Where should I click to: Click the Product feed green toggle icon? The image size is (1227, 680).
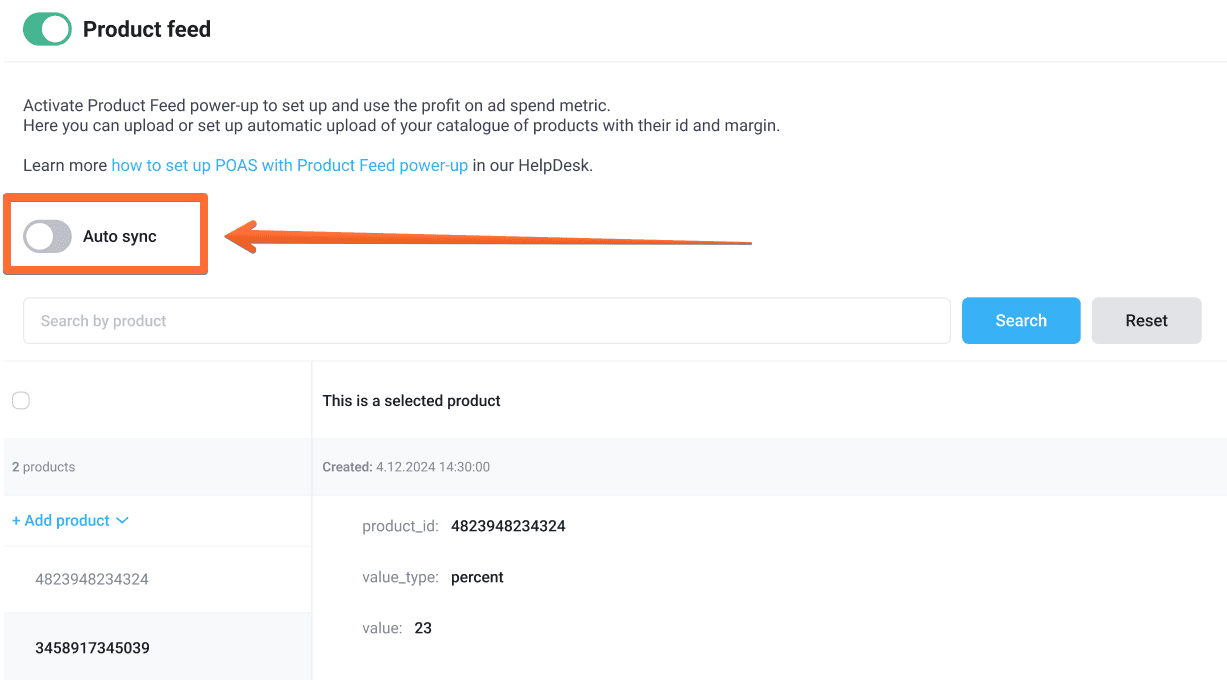tap(47, 29)
